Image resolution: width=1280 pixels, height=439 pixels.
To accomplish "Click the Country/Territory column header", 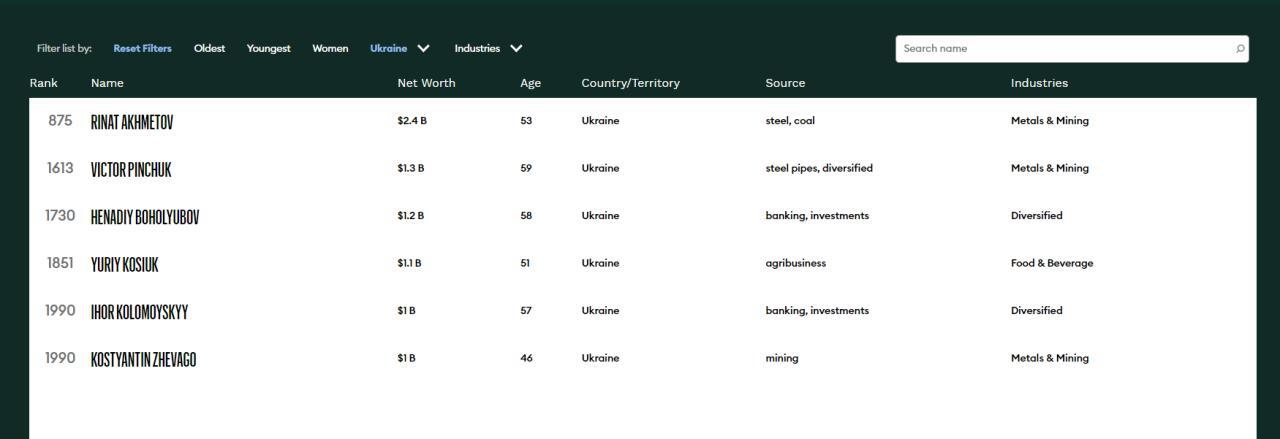I will point(630,83).
